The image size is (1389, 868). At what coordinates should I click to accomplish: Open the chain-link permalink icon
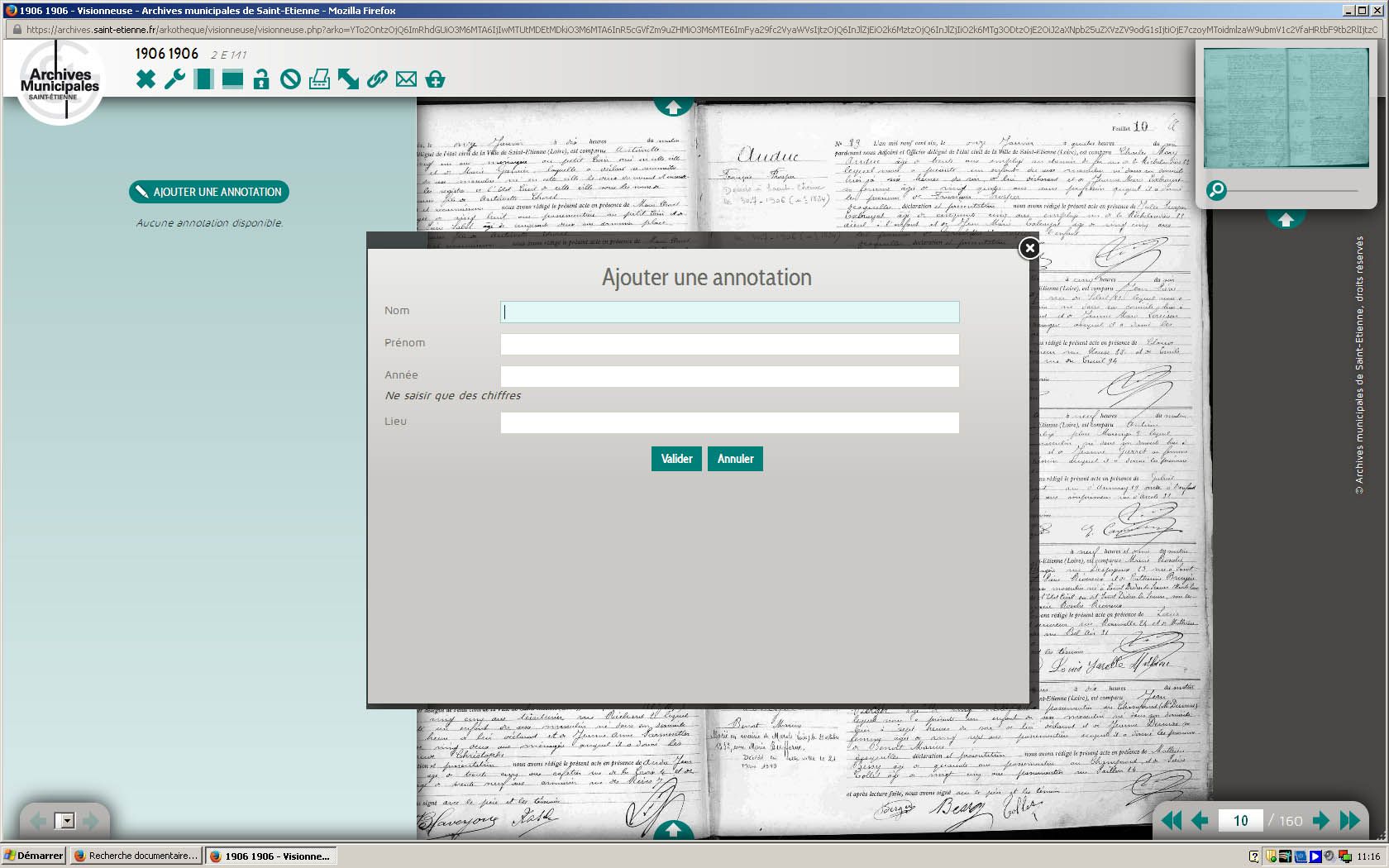[377, 79]
